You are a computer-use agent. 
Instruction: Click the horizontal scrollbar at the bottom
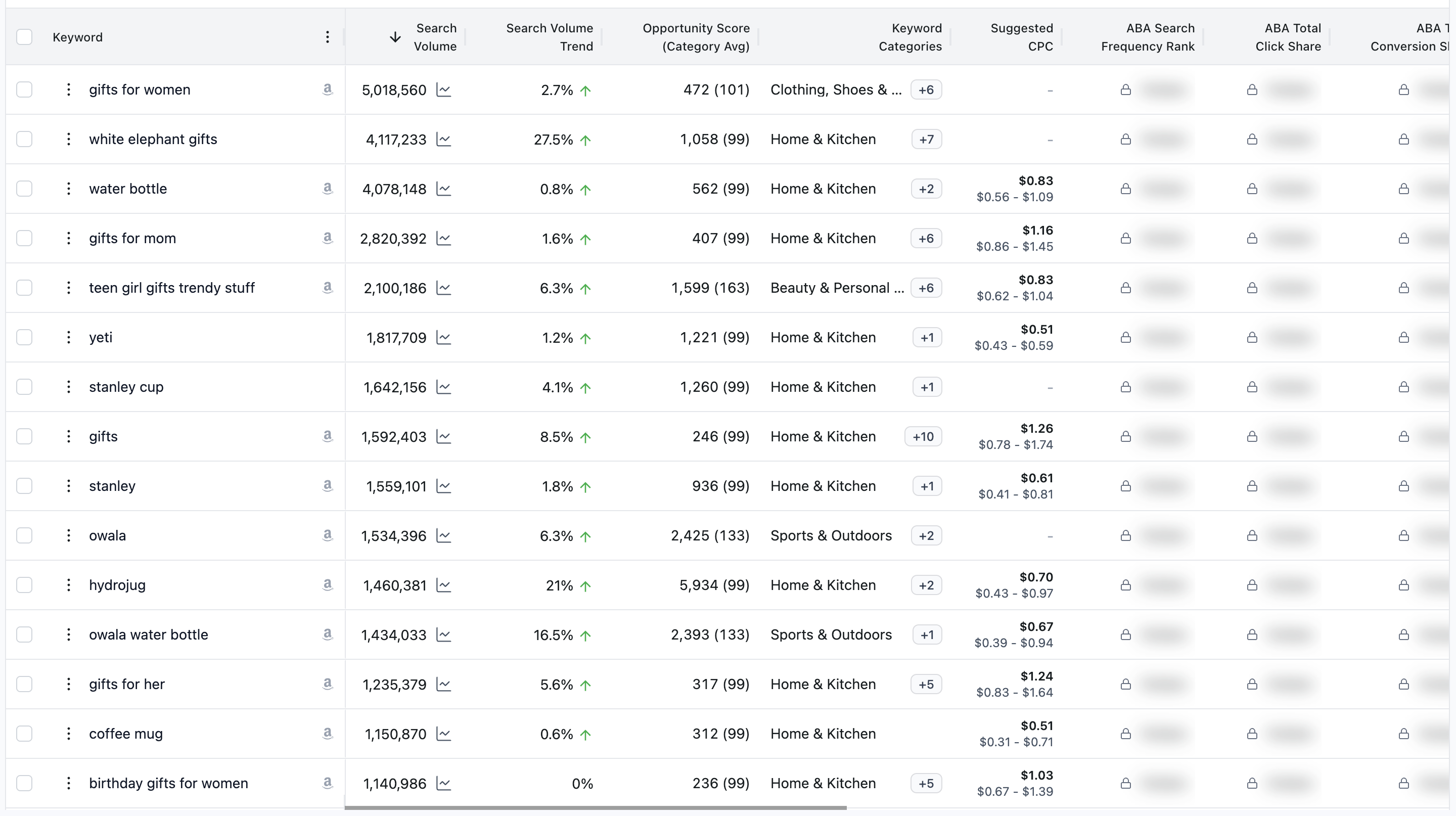[x=597, y=807]
